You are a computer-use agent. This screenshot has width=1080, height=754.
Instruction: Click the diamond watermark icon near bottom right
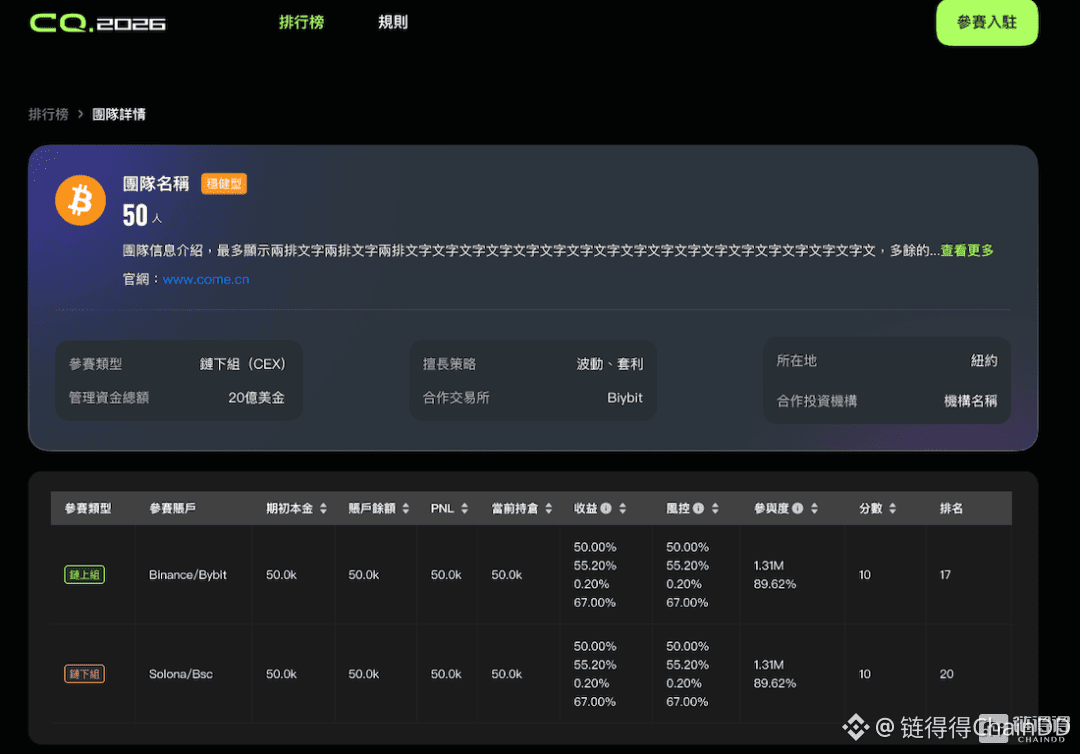[856, 729]
